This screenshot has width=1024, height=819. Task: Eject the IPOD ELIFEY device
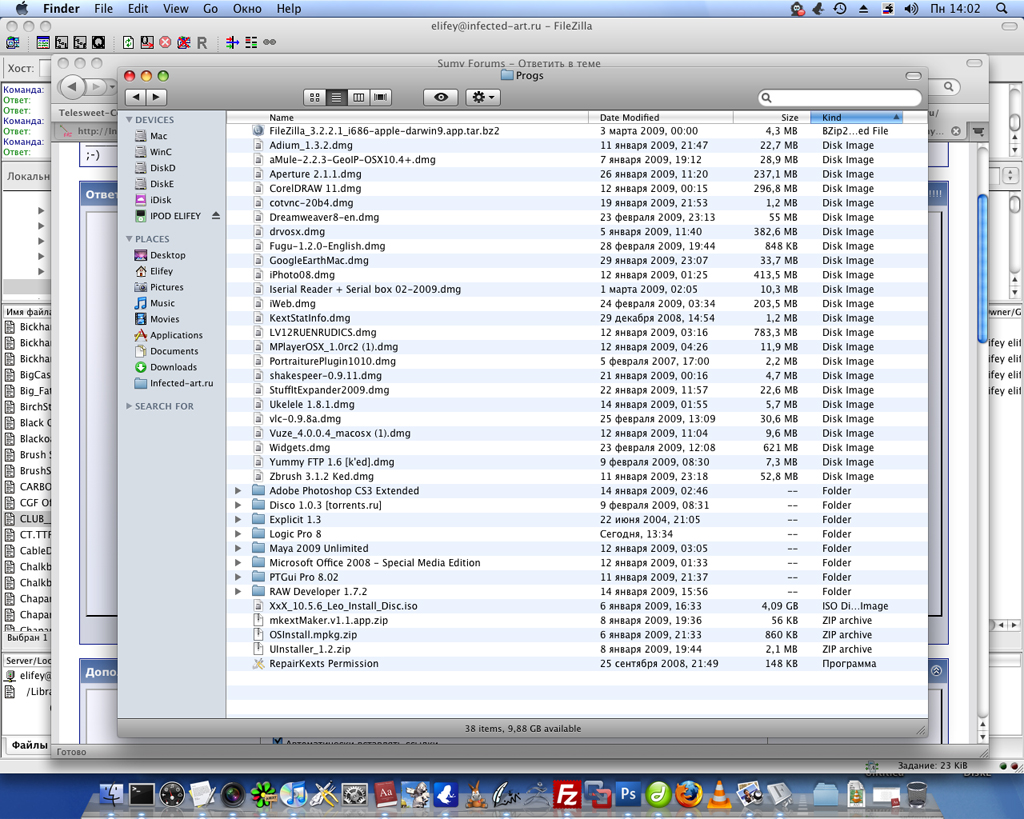216,216
